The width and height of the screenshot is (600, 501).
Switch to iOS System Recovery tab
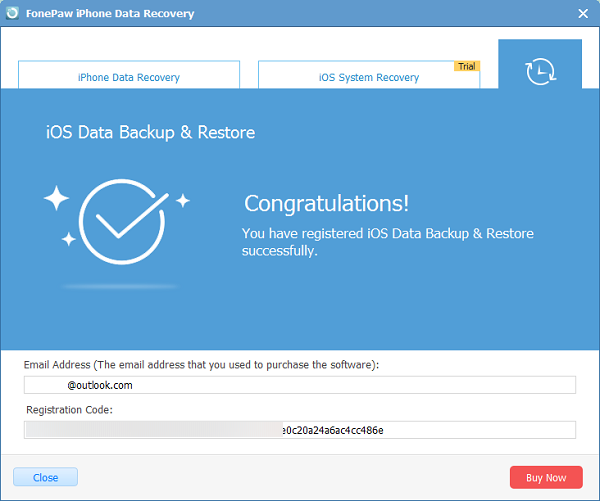pos(369,75)
